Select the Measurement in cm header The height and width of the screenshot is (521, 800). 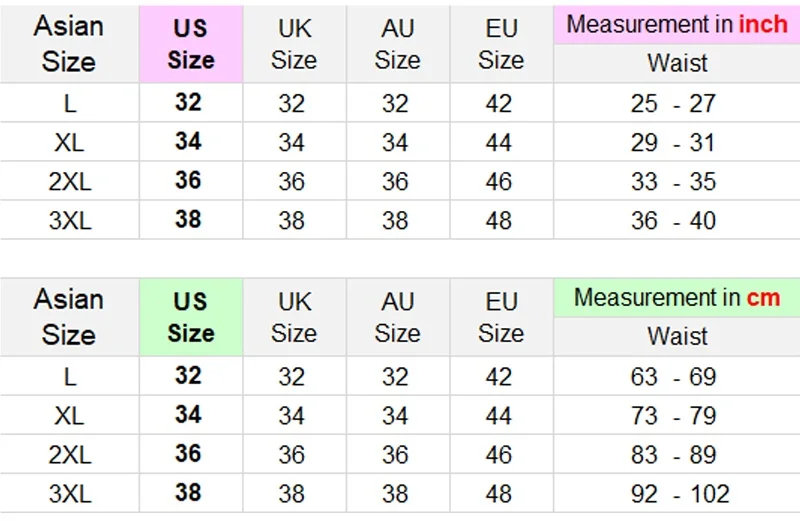point(677,297)
